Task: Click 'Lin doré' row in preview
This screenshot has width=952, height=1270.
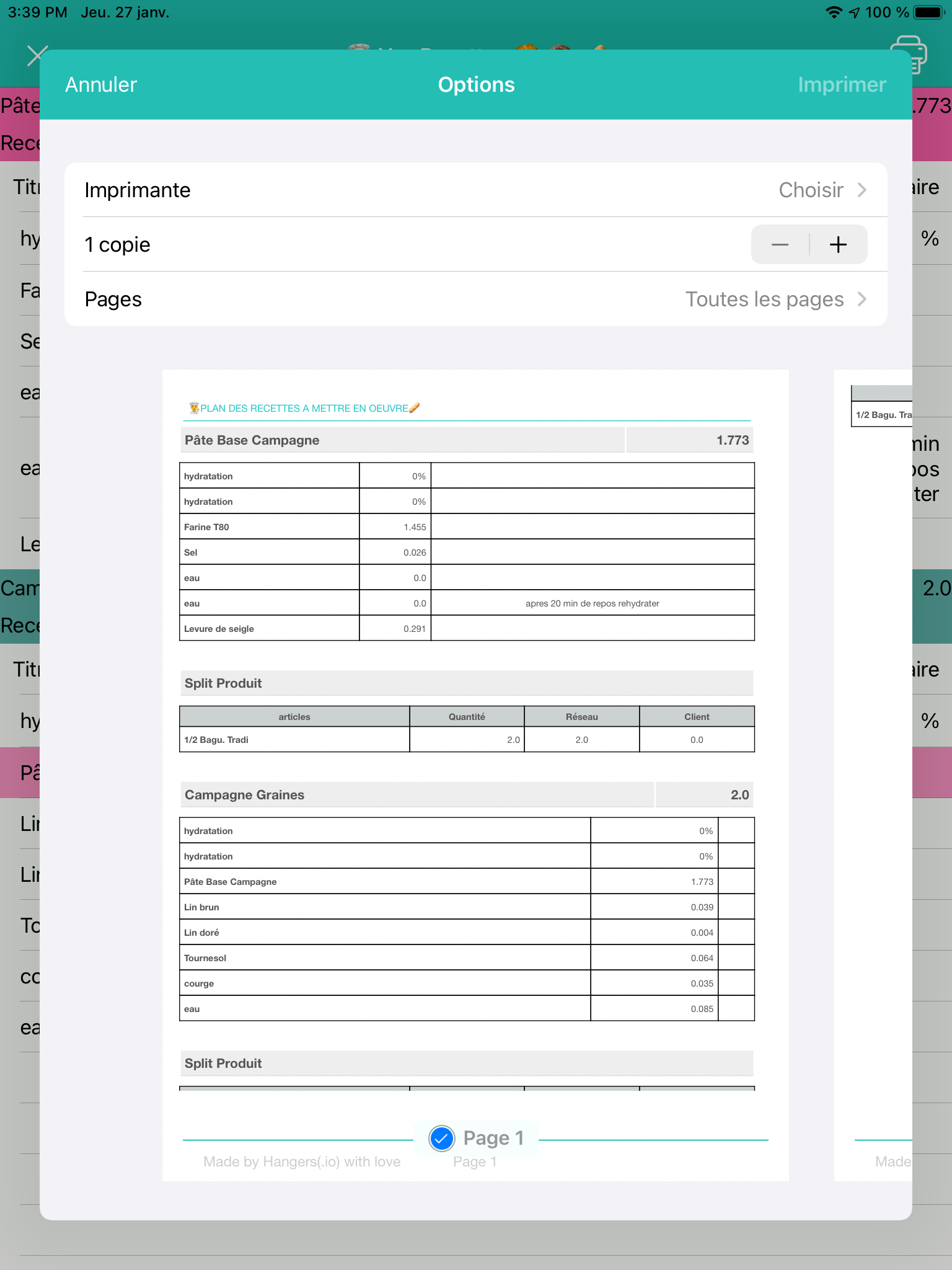Action: [x=467, y=932]
